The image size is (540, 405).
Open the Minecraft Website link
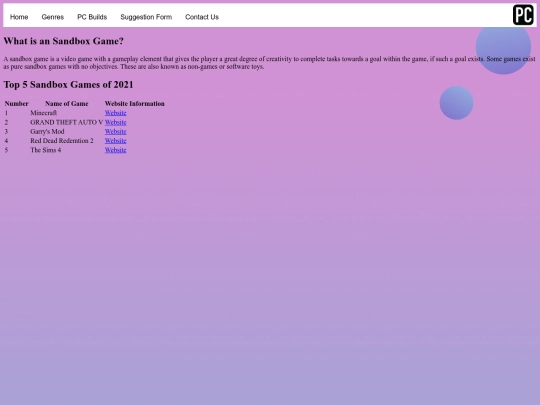tap(115, 113)
